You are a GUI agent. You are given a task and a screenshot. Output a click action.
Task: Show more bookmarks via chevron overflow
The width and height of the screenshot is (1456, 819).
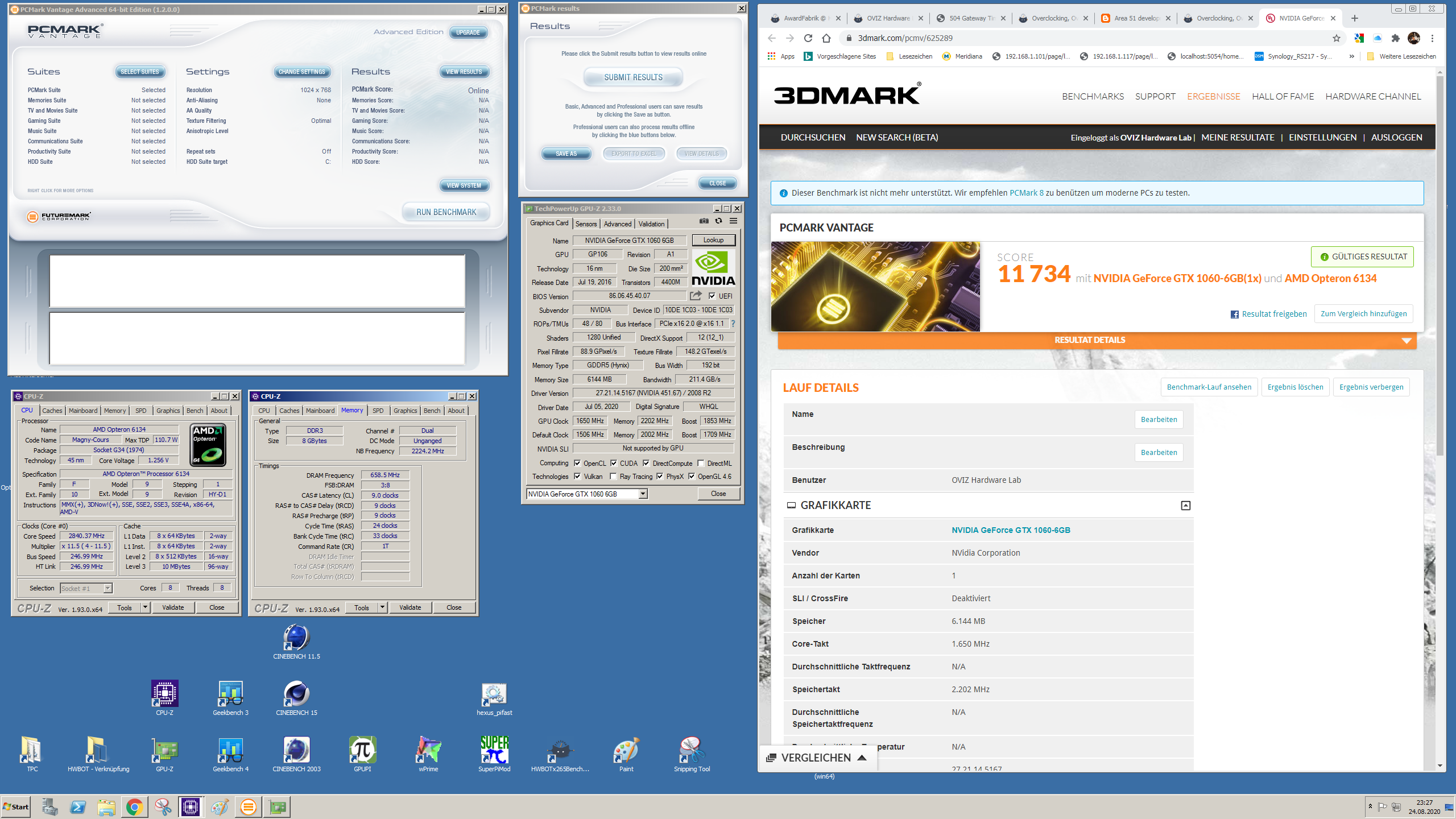coord(1352,56)
